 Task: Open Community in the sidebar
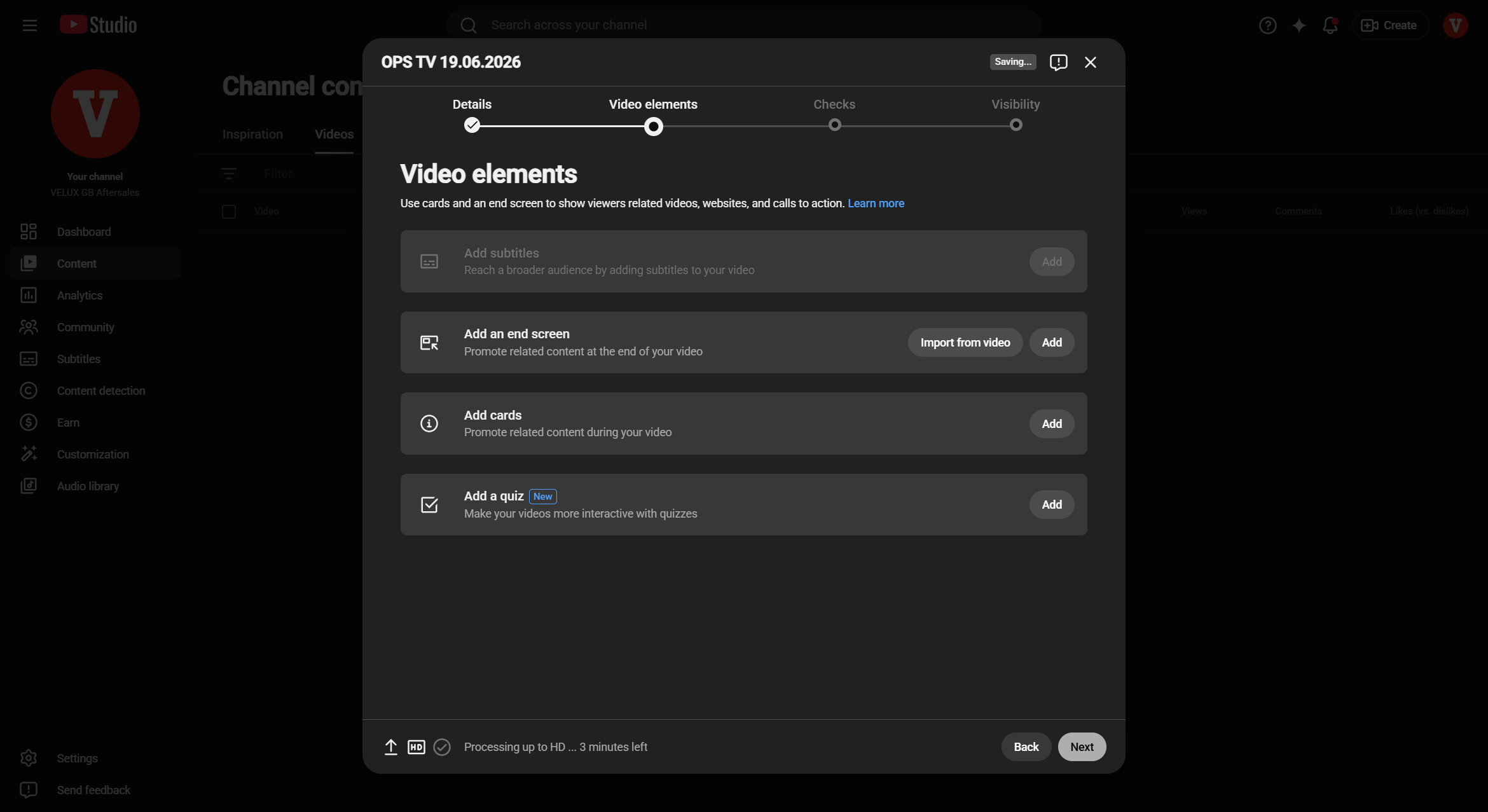tap(95, 327)
